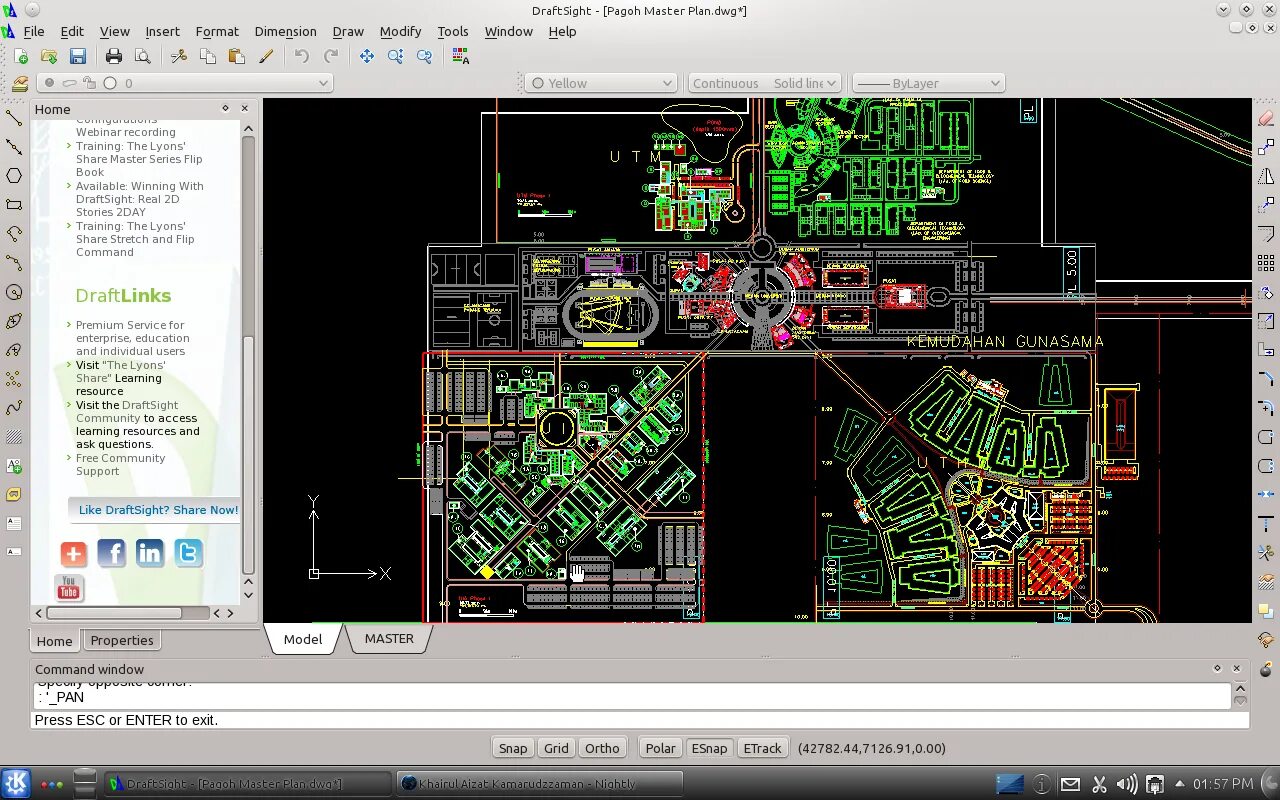Click the Print icon
The width and height of the screenshot is (1280, 800).
114,57
